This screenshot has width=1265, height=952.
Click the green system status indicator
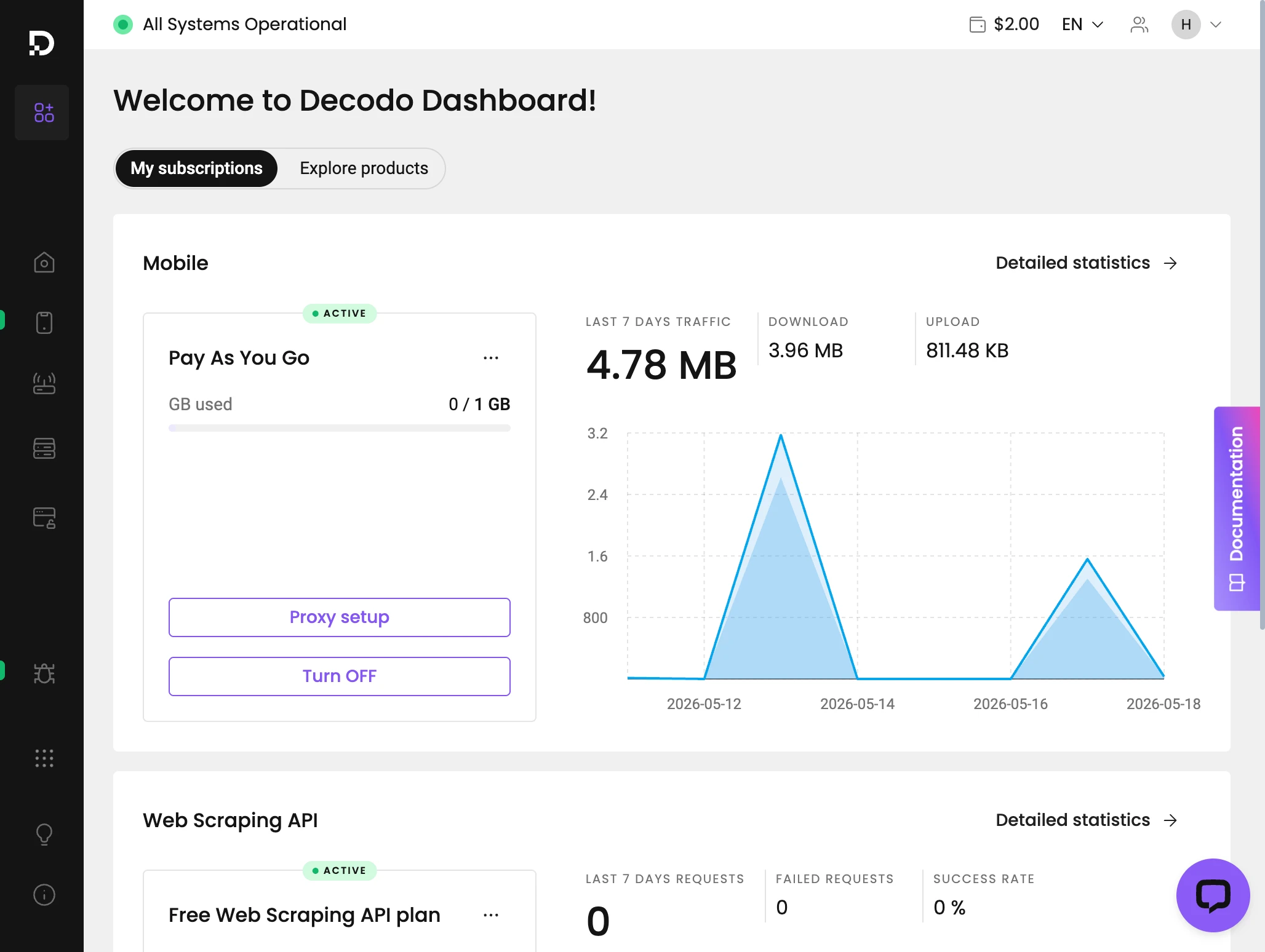coord(123,25)
